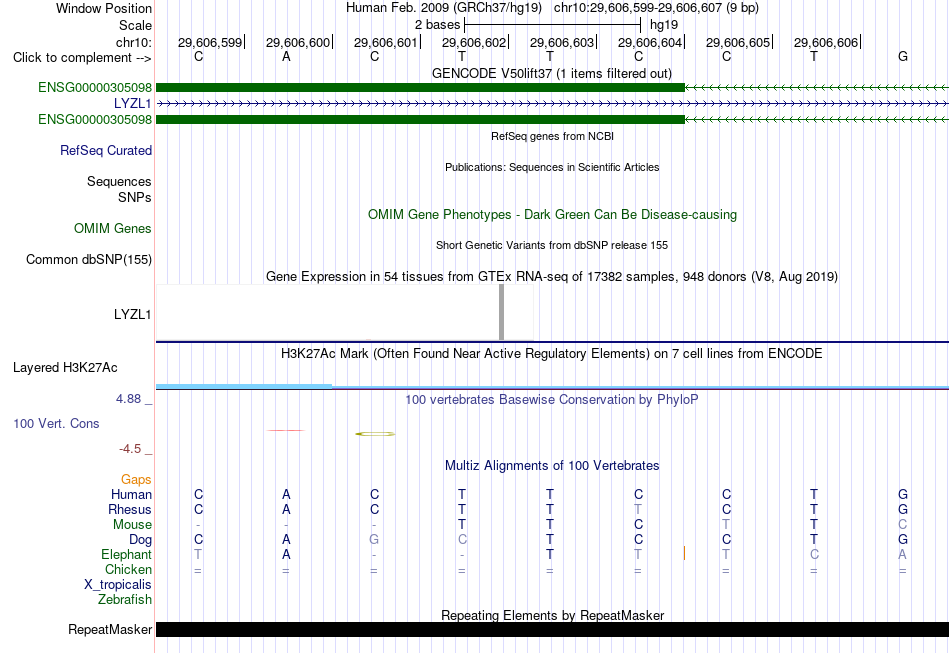Click the OMIM Genes track label
This screenshot has width=950, height=653.
[112, 228]
